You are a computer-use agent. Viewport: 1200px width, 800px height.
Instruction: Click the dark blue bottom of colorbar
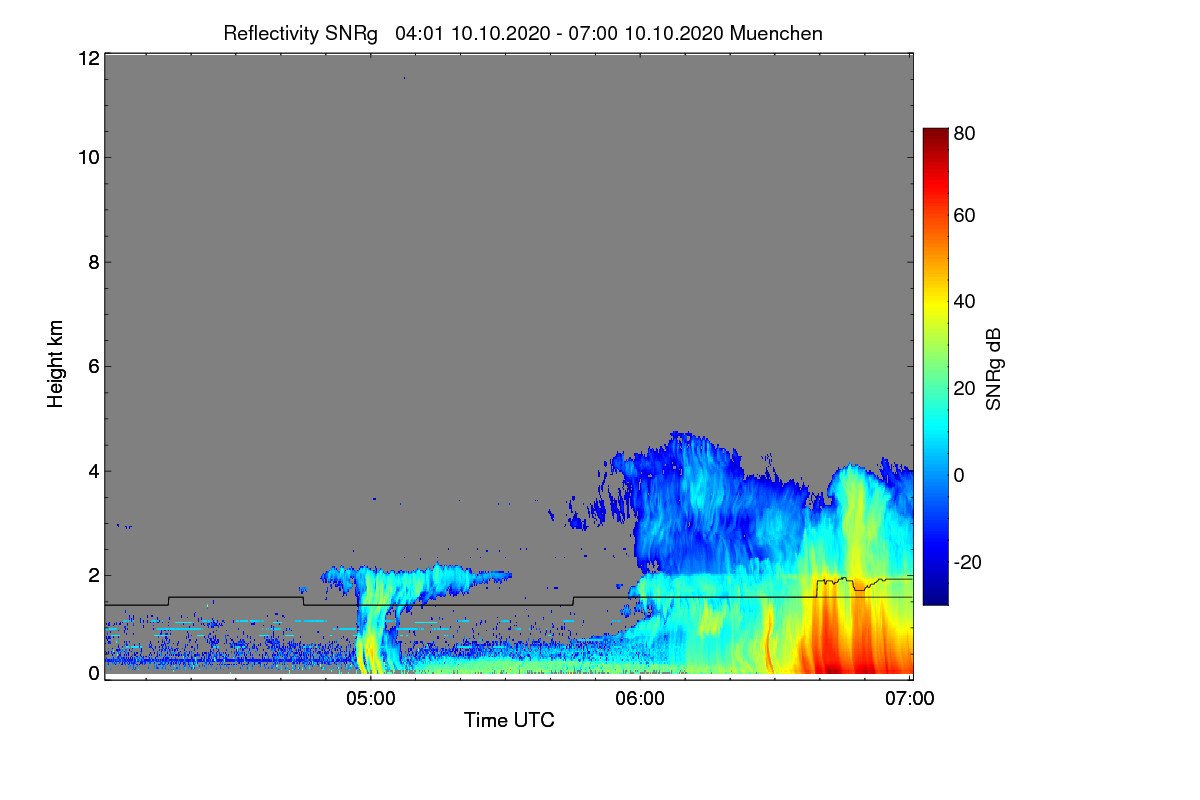934,596
